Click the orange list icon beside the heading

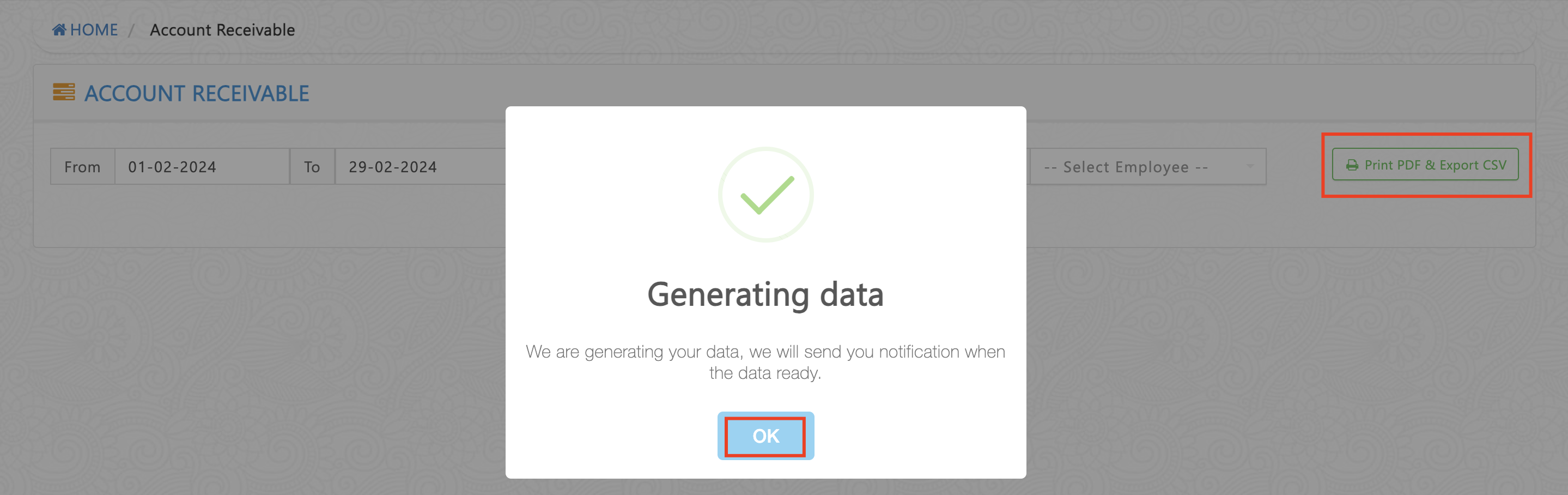[x=64, y=93]
